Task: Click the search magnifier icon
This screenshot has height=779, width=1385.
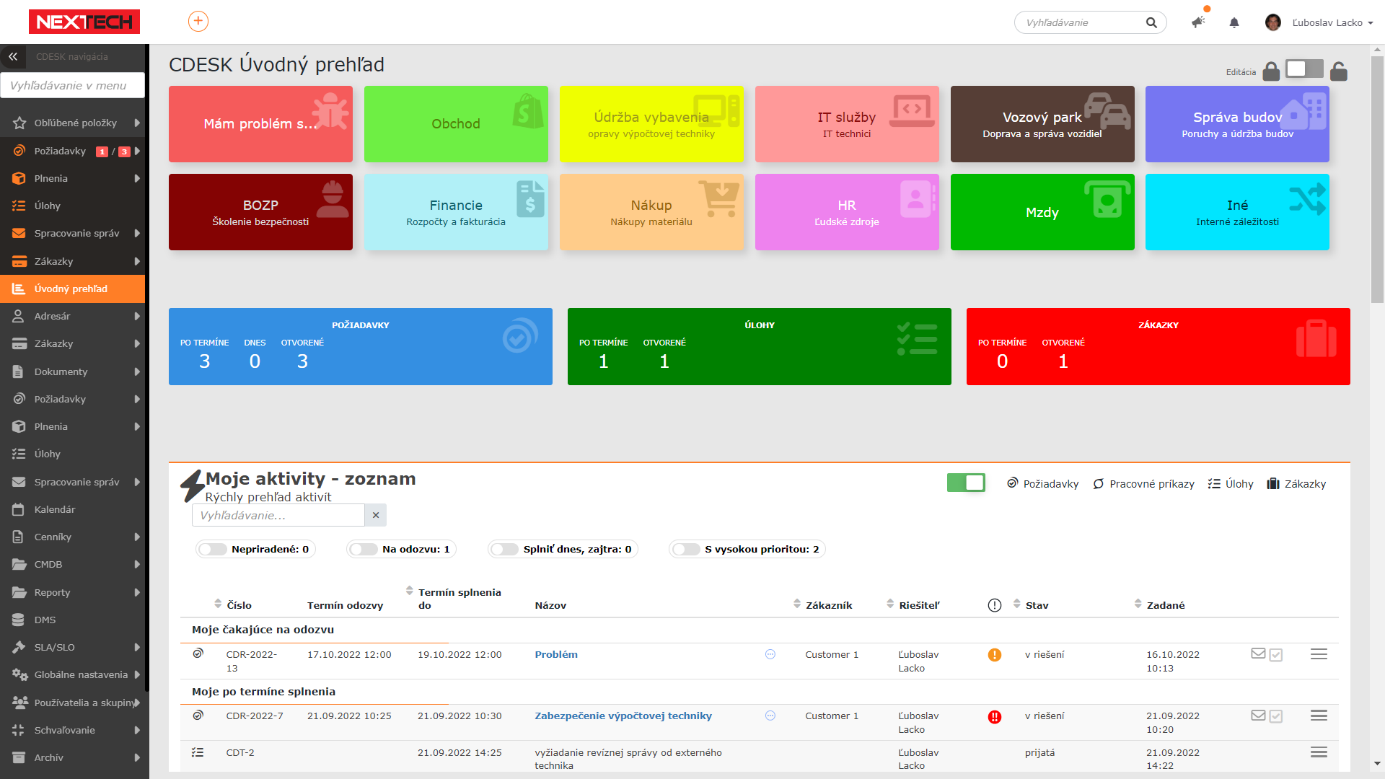Action: pyautogui.click(x=1151, y=22)
